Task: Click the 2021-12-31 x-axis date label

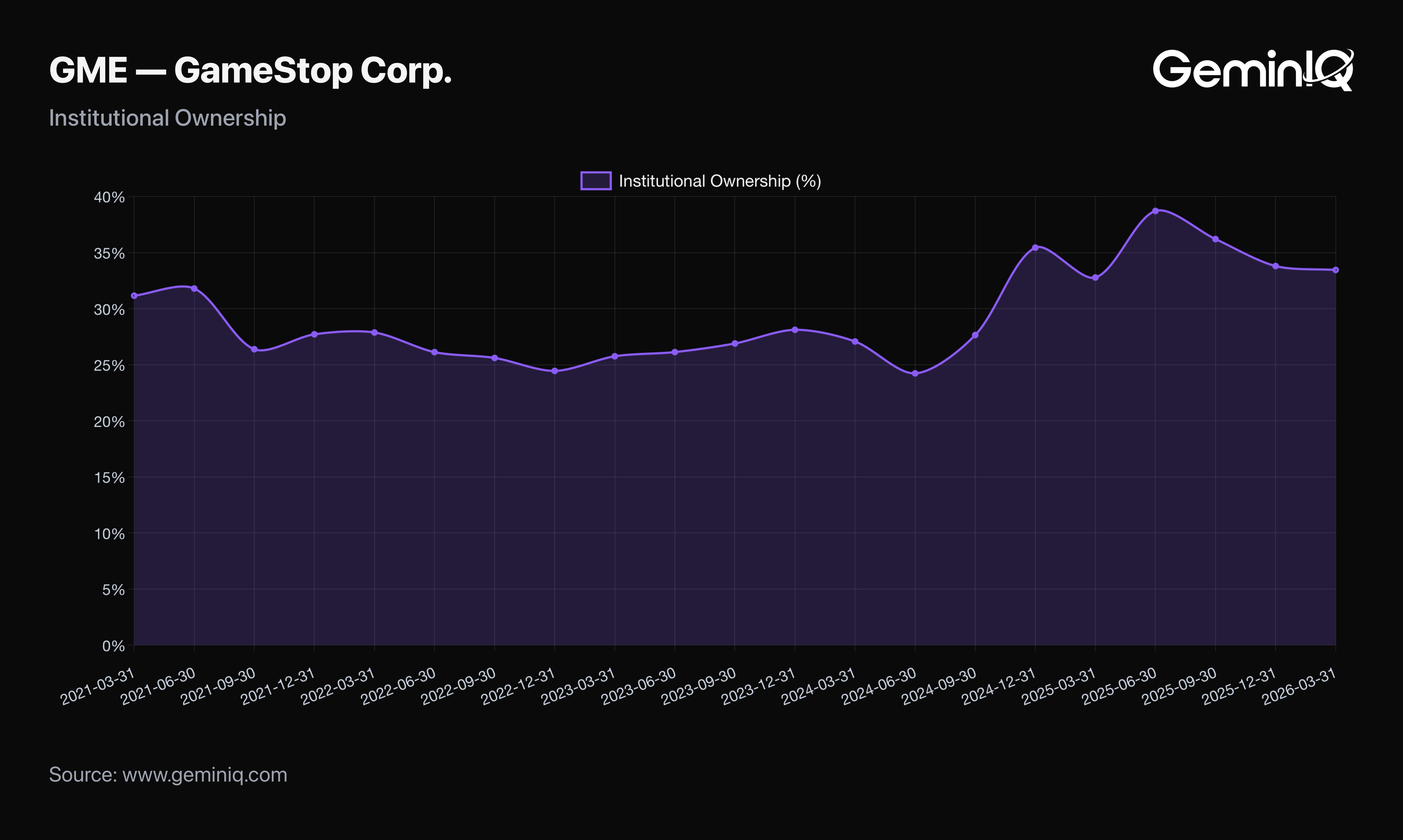Action: (278, 686)
